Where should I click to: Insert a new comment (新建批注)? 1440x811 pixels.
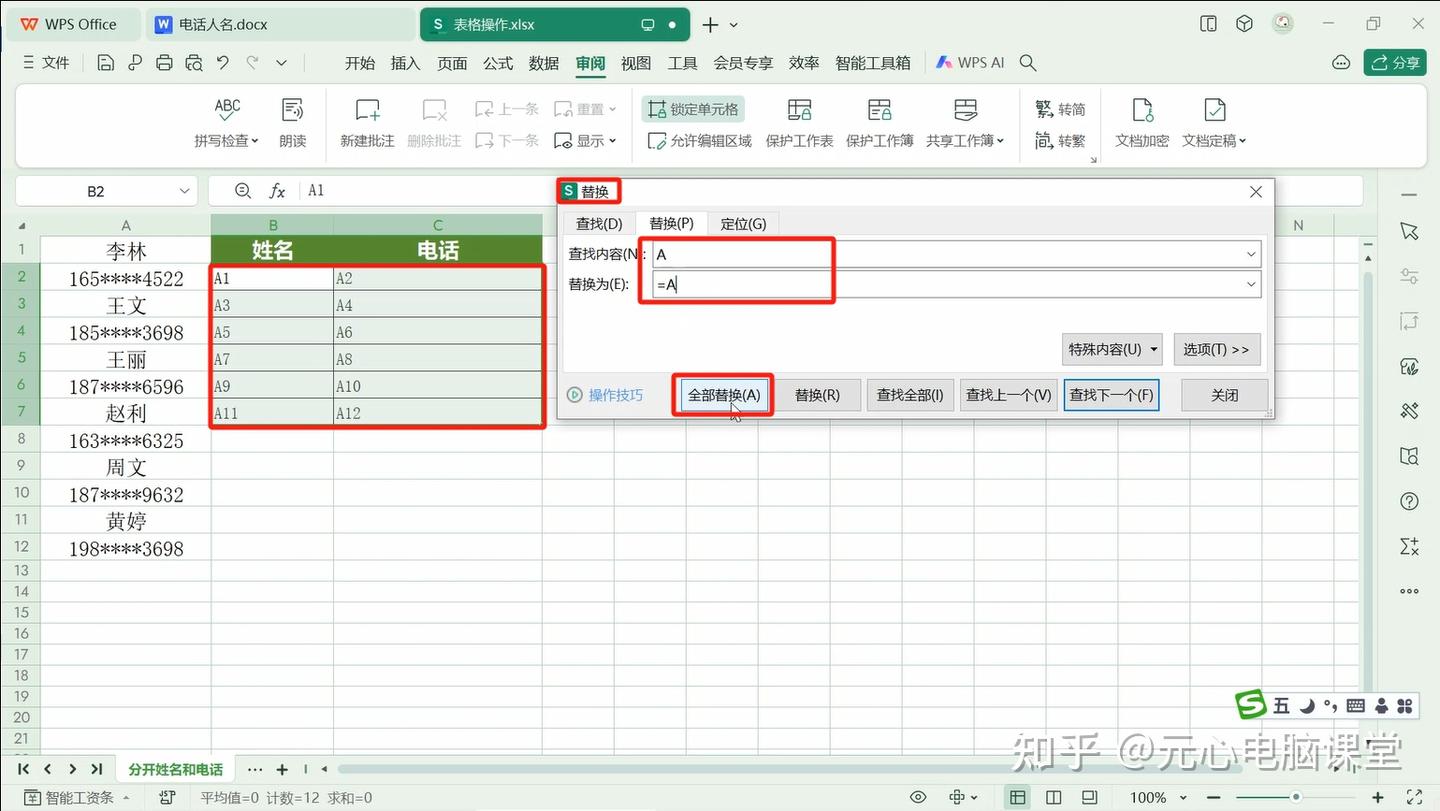[367, 123]
